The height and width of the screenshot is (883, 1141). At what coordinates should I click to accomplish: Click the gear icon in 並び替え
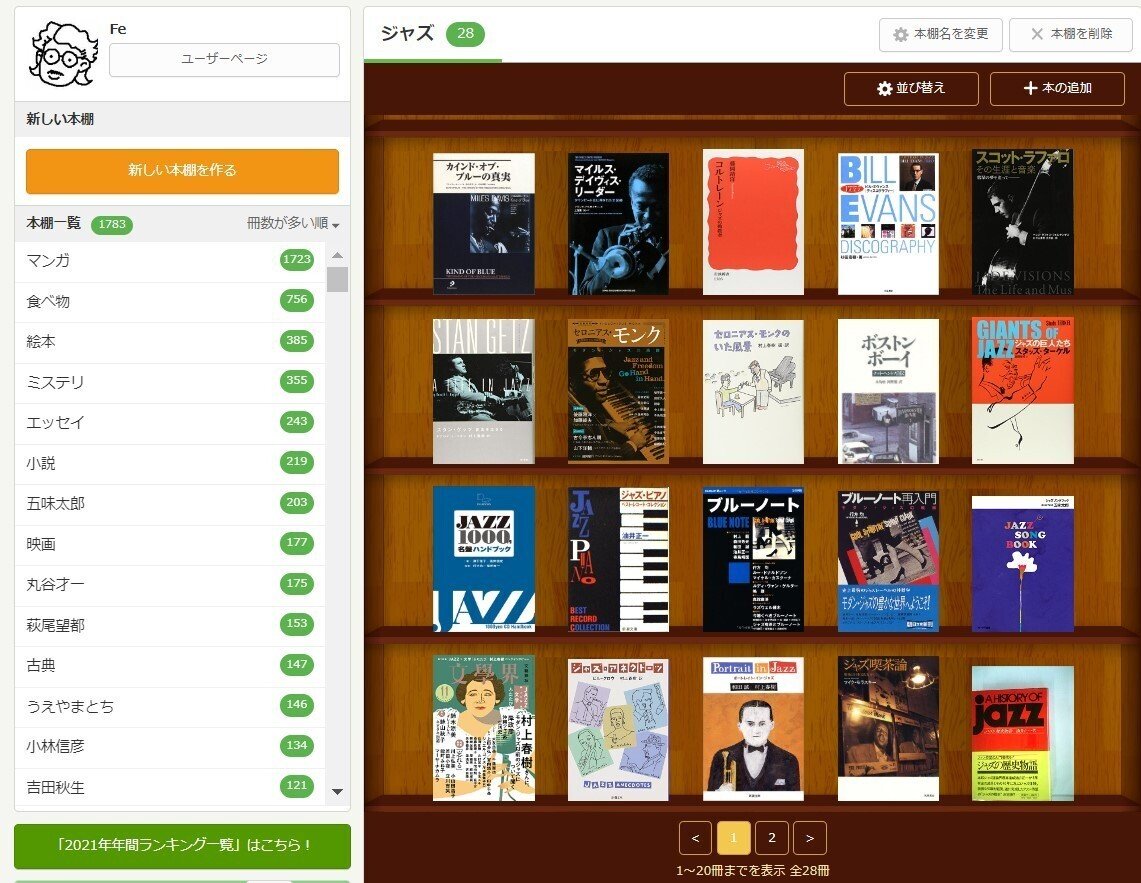point(884,88)
